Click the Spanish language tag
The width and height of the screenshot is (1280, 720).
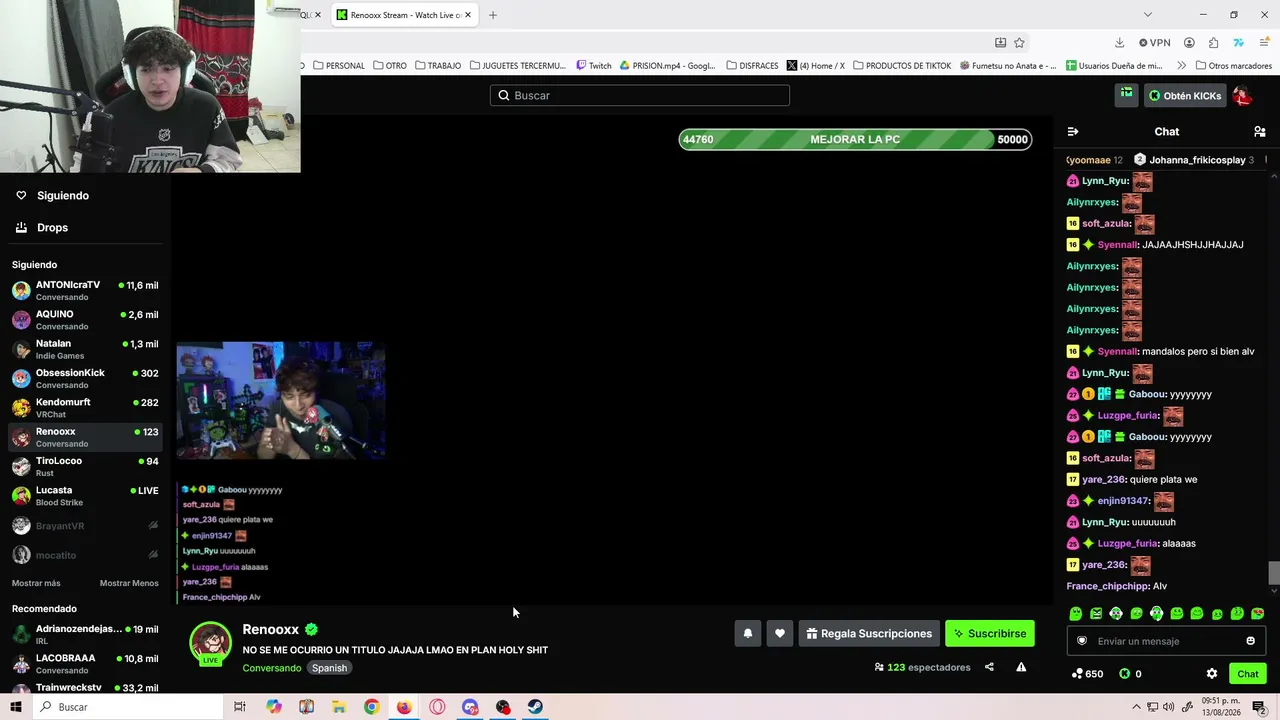329,668
